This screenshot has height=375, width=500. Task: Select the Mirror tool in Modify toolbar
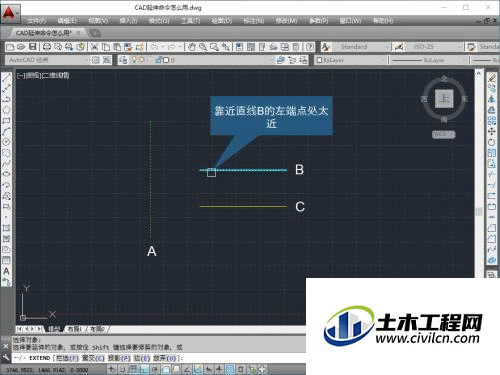[x=492, y=99]
